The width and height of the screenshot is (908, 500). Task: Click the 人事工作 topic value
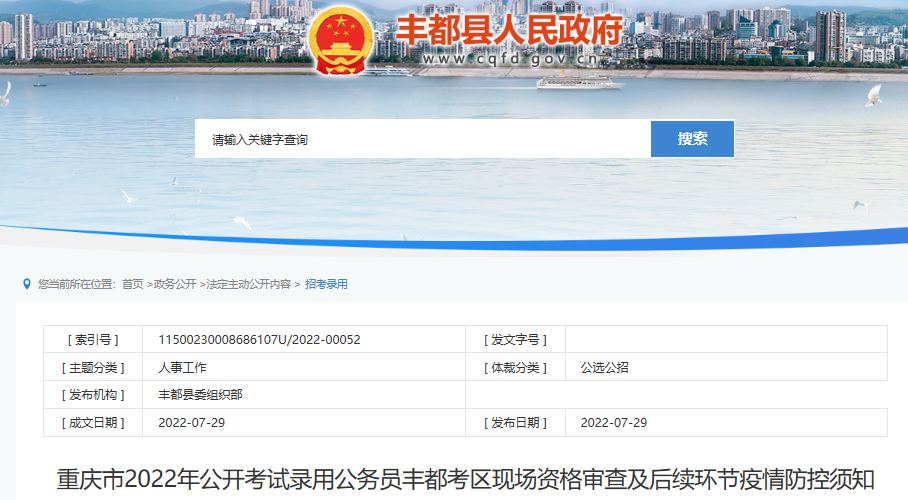182,367
